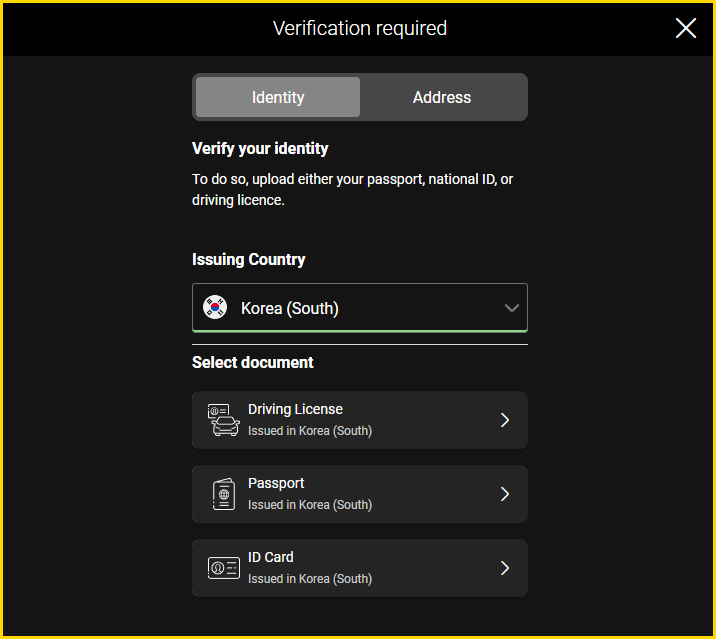Click the Issuing Country label

[248, 259]
